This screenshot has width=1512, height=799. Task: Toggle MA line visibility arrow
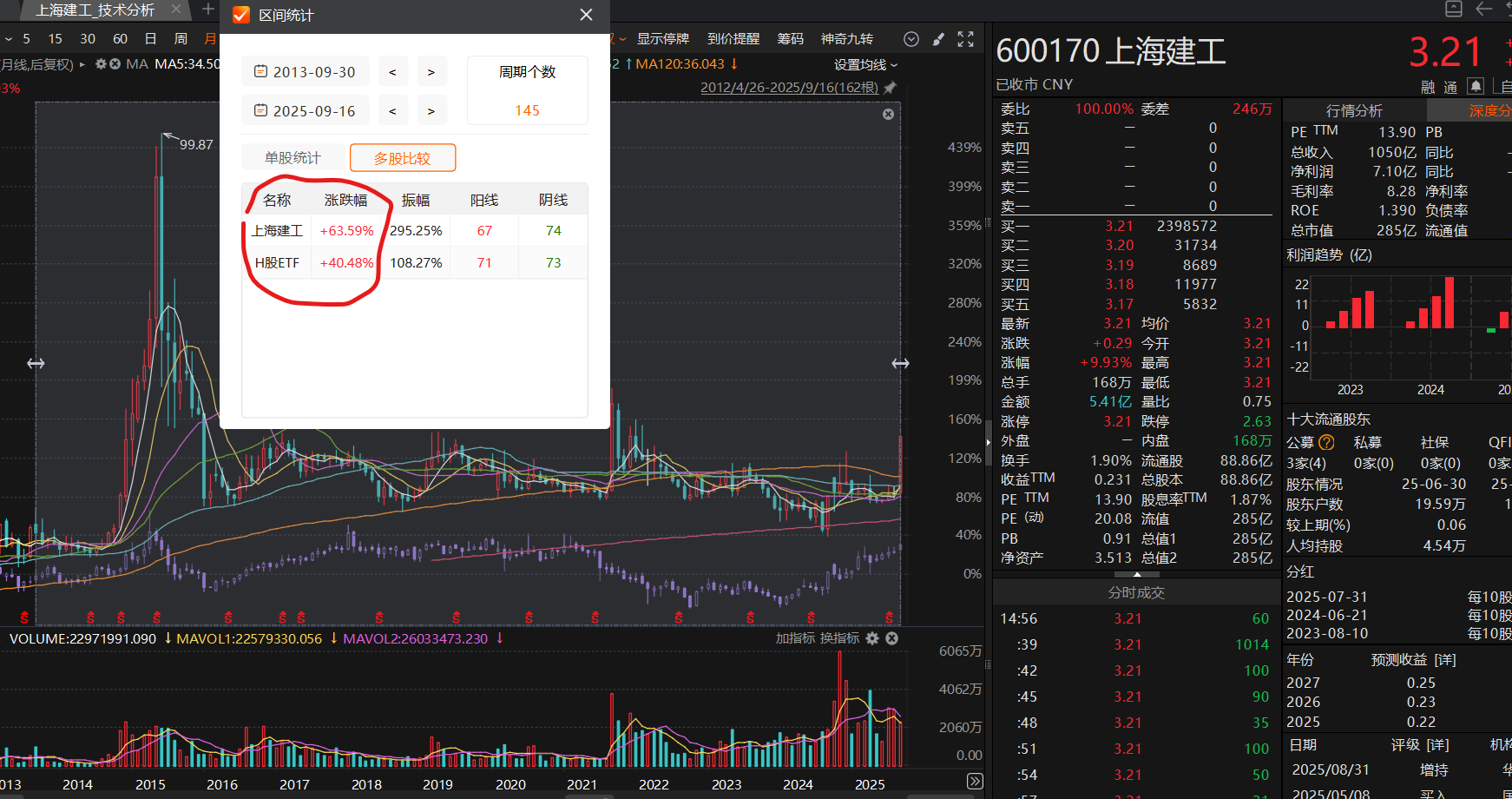82,64
